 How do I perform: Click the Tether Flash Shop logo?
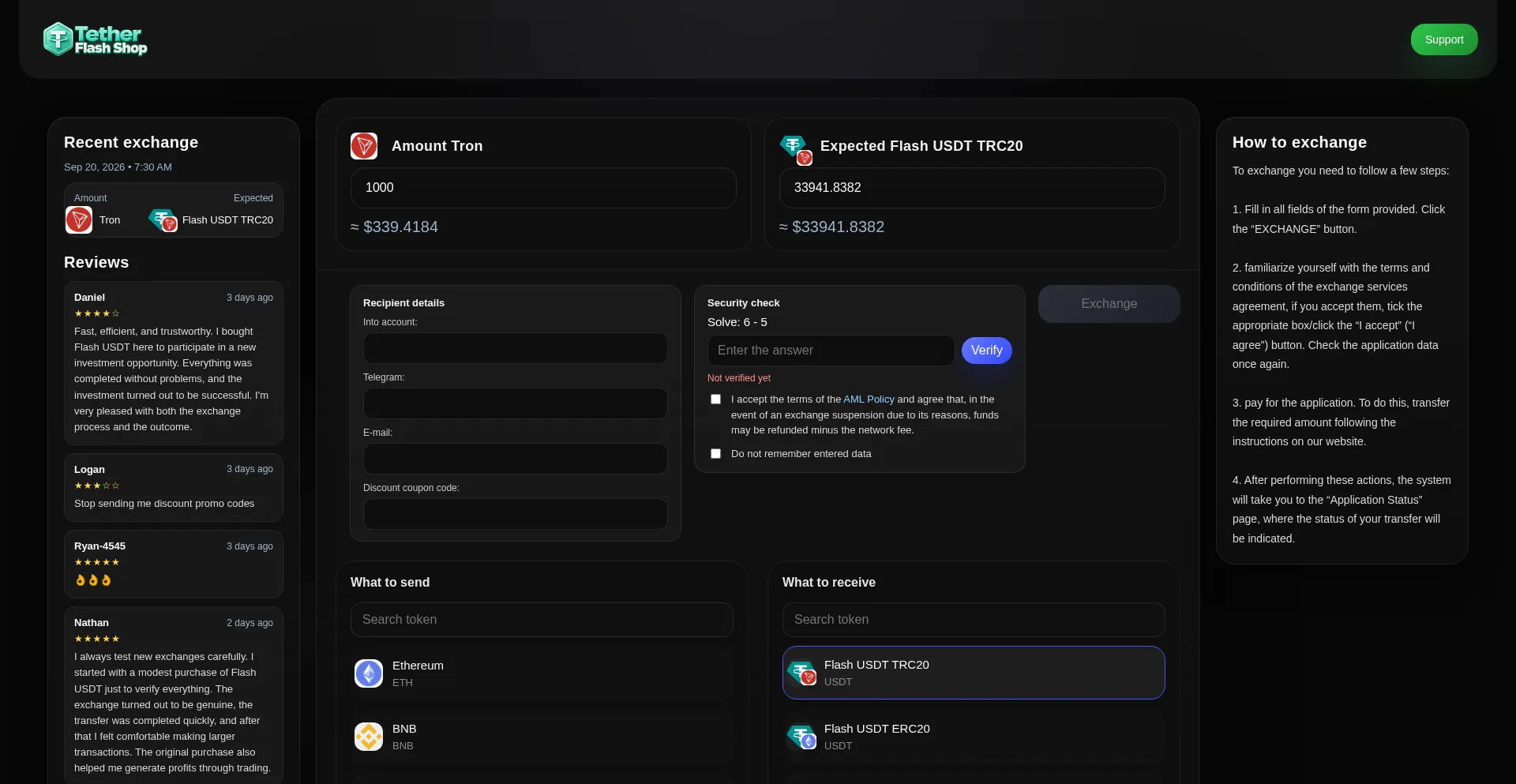click(96, 39)
